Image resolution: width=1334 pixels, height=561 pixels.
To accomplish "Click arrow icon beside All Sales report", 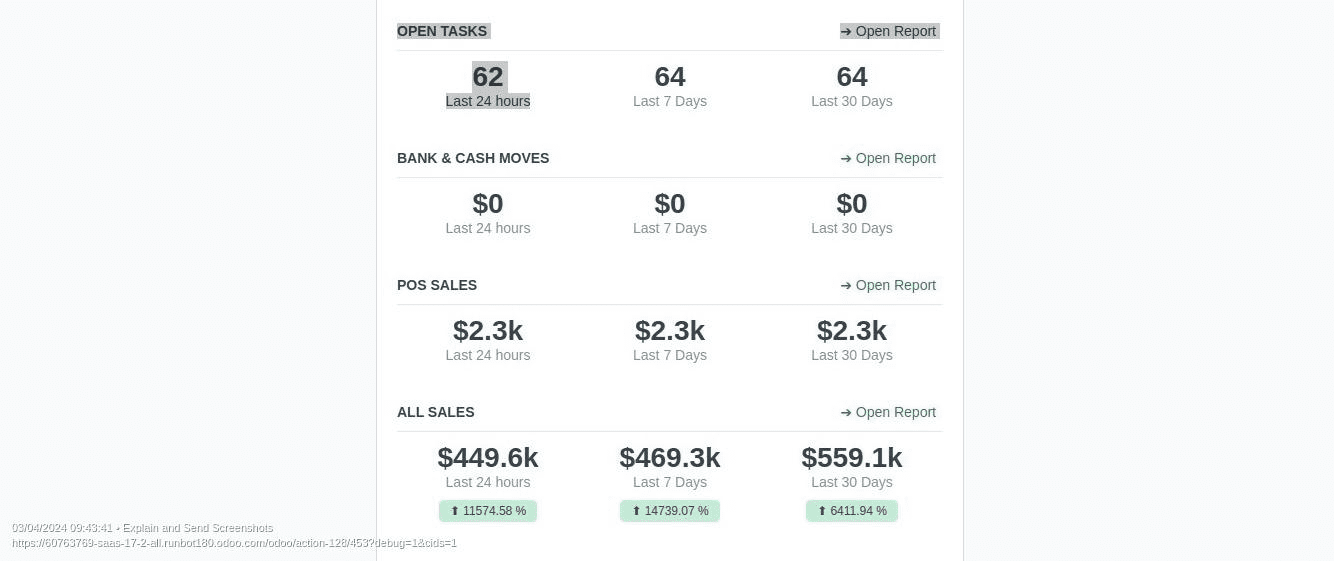I will pos(846,412).
